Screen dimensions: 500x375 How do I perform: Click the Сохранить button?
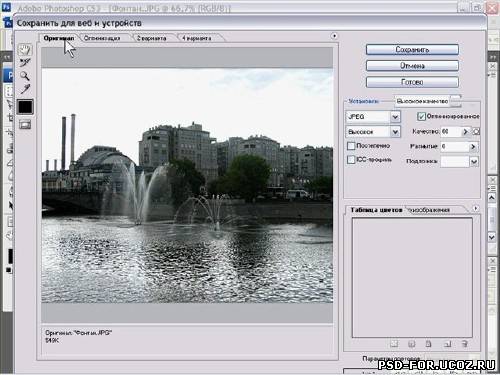pyautogui.click(x=412, y=50)
